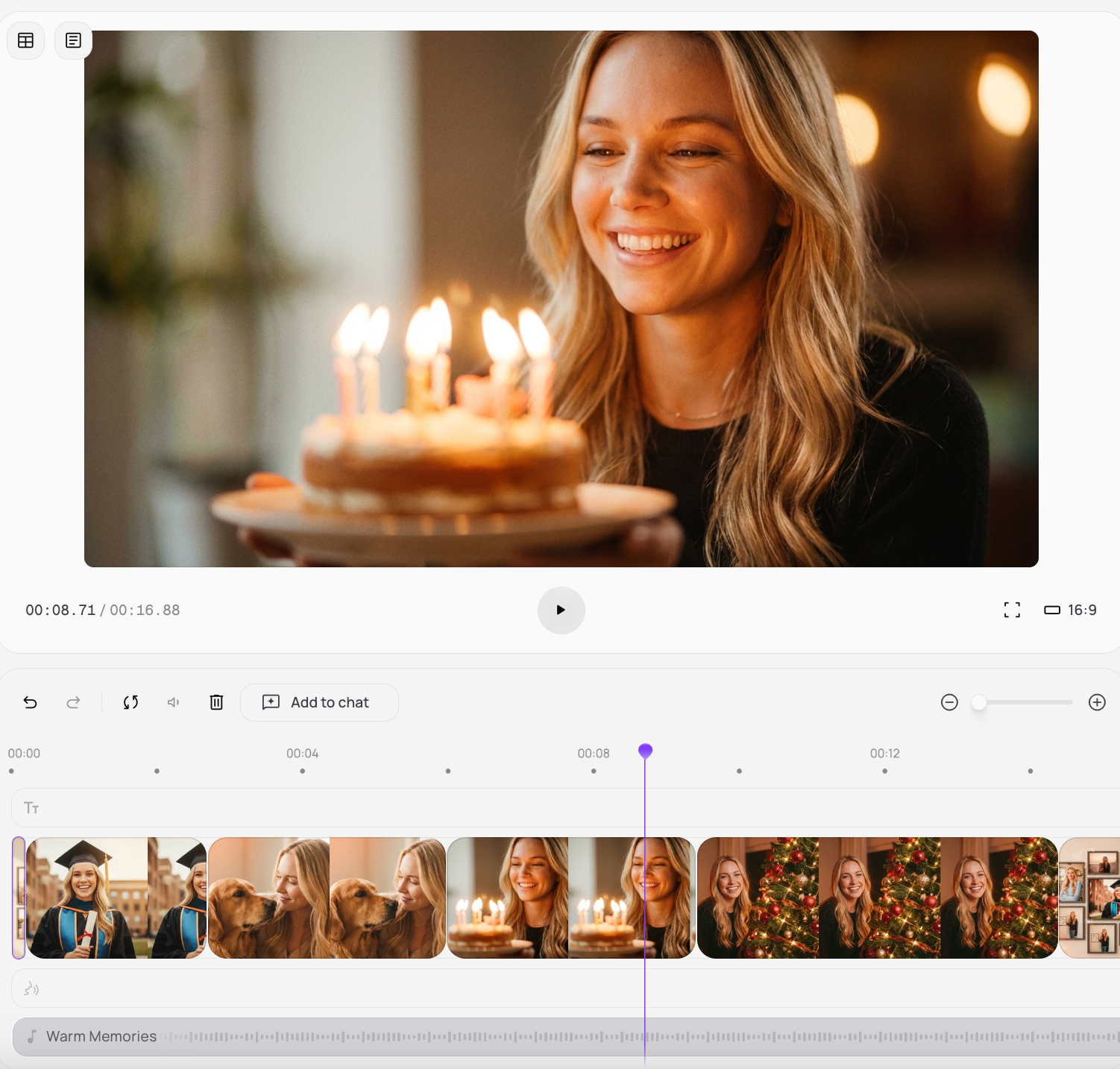Mute the clip with the speaker icon
The width and height of the screenshot is (1120, 1069).
(x=174, y=702)
